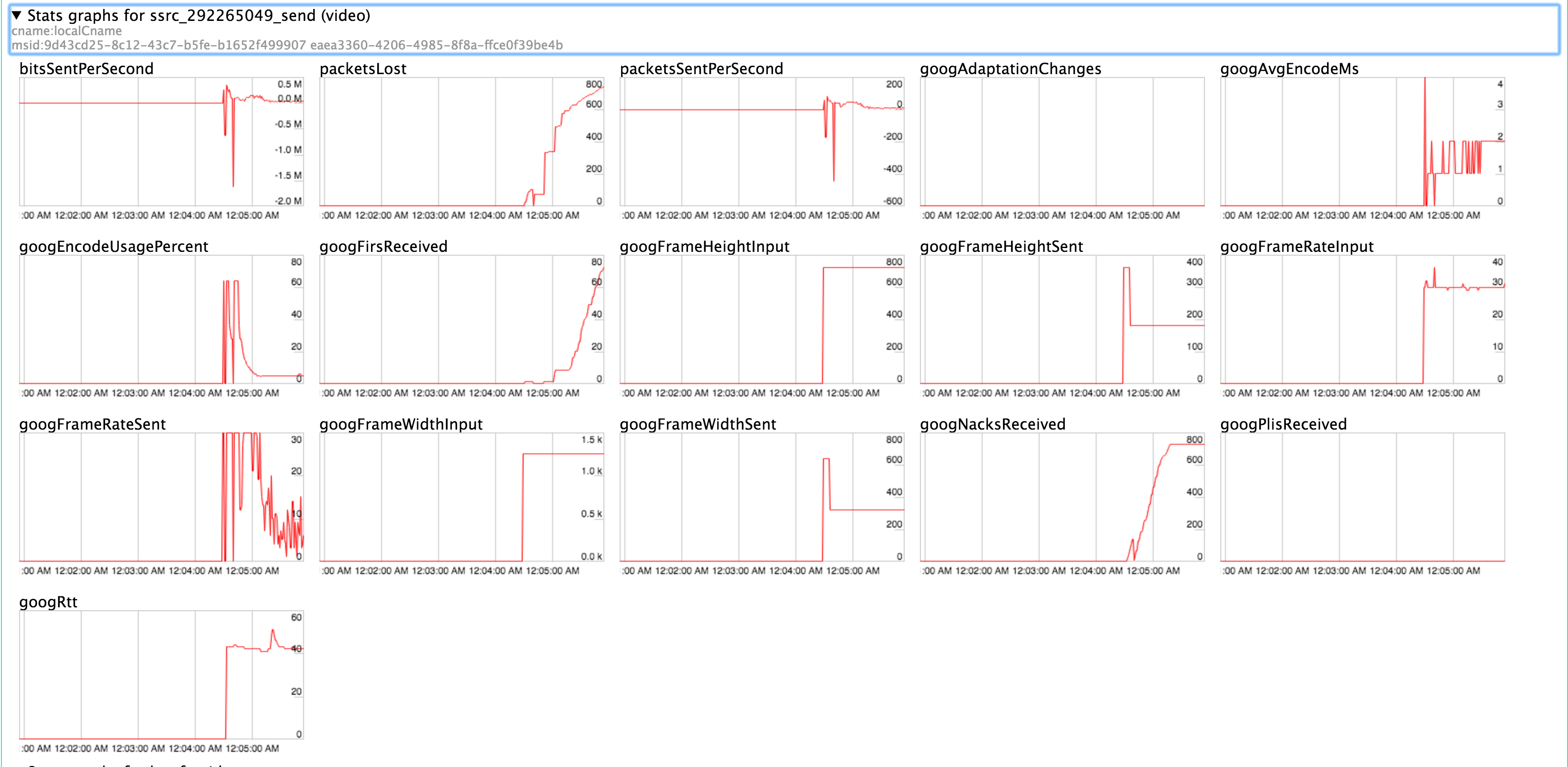Click the packetsLost title label
The height and width of the screenshot is (767, 1568).
point(363,69)
